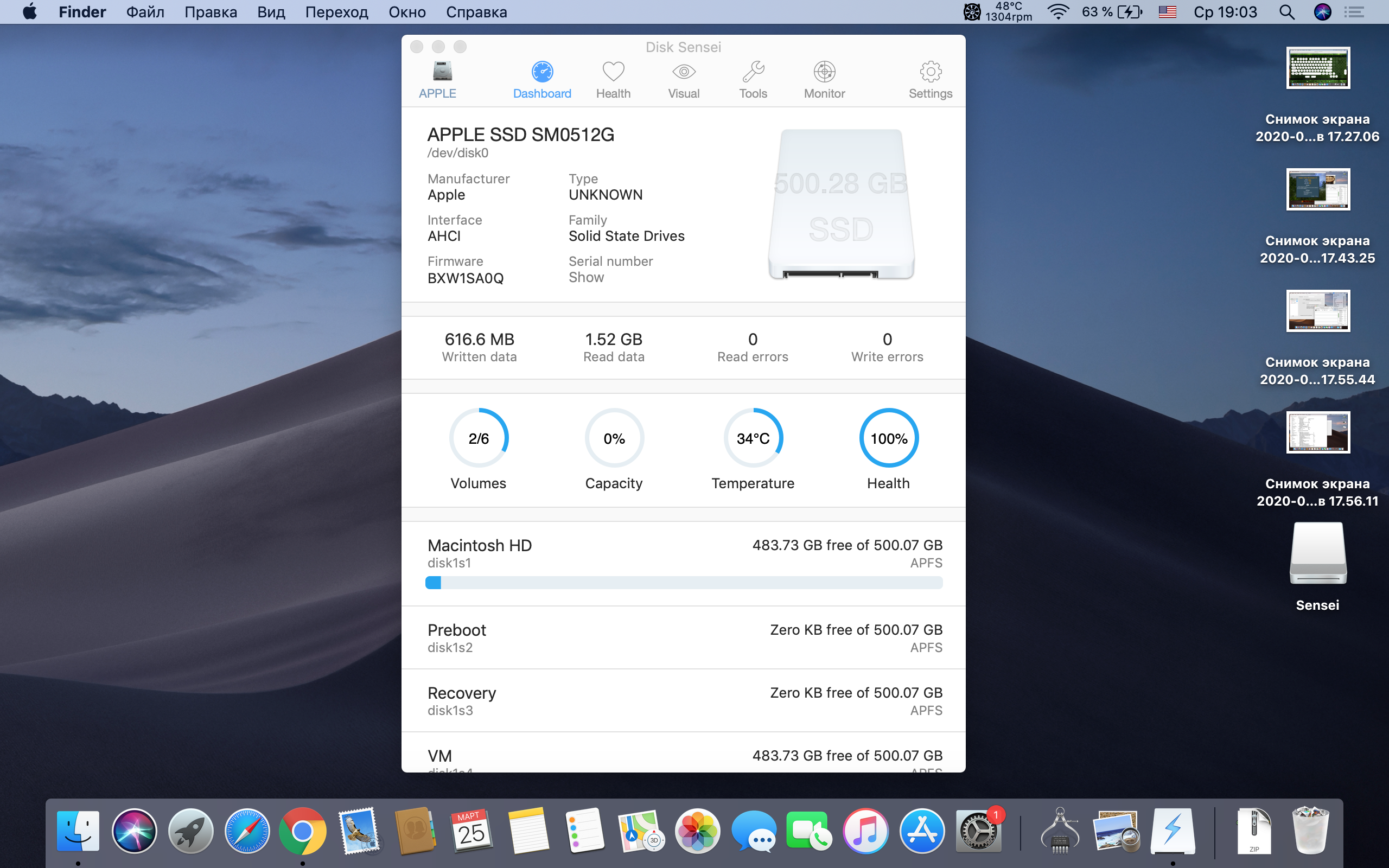
Task: Click the battery 63% indicator
Action: tap(1112, 11)
